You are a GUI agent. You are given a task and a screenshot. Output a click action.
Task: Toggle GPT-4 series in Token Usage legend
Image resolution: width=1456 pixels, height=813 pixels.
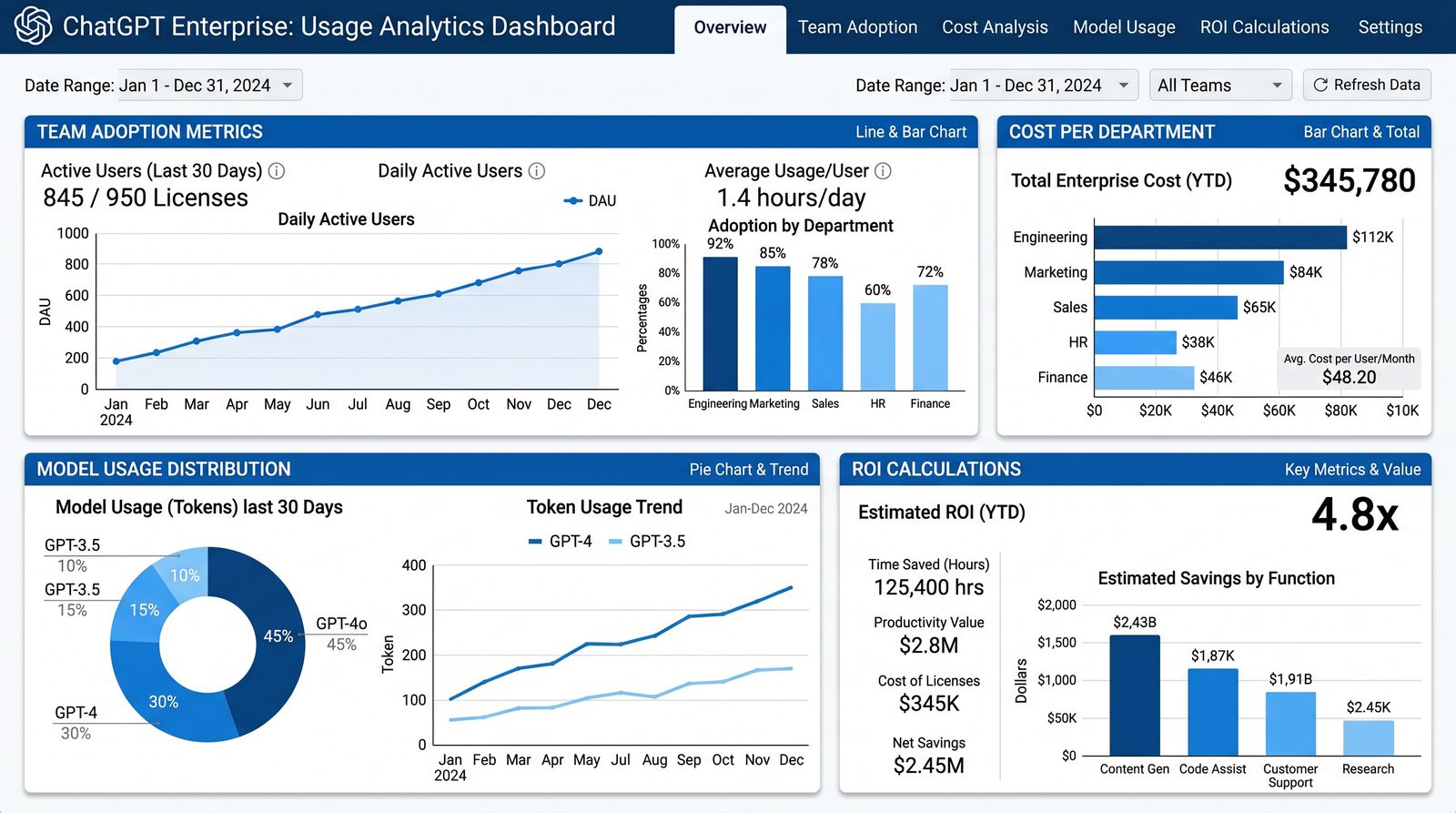(561, 542)
